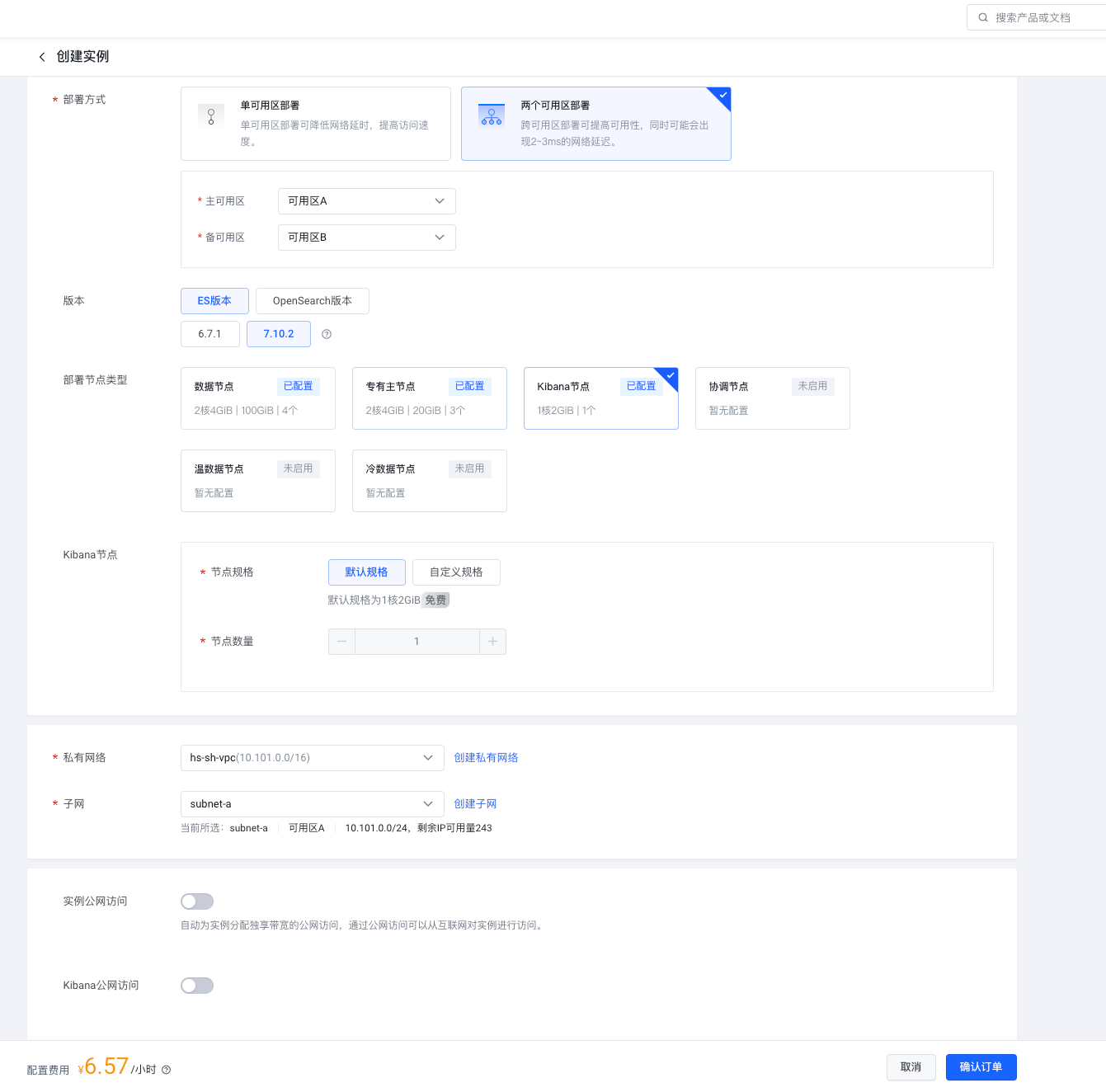This screenshot has width=1106, height=1092.
Task: Click the back arrow beside 创建实例
Action: coord(42,57)
